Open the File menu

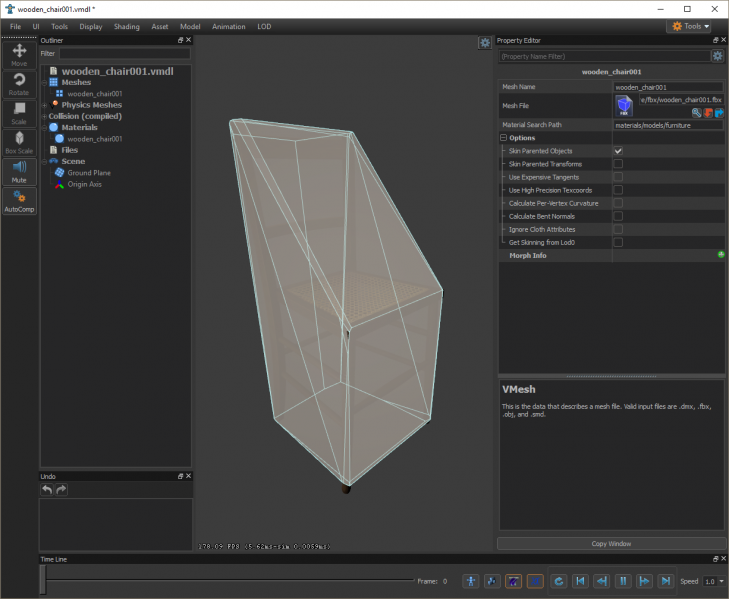click(x=15, y=27)
